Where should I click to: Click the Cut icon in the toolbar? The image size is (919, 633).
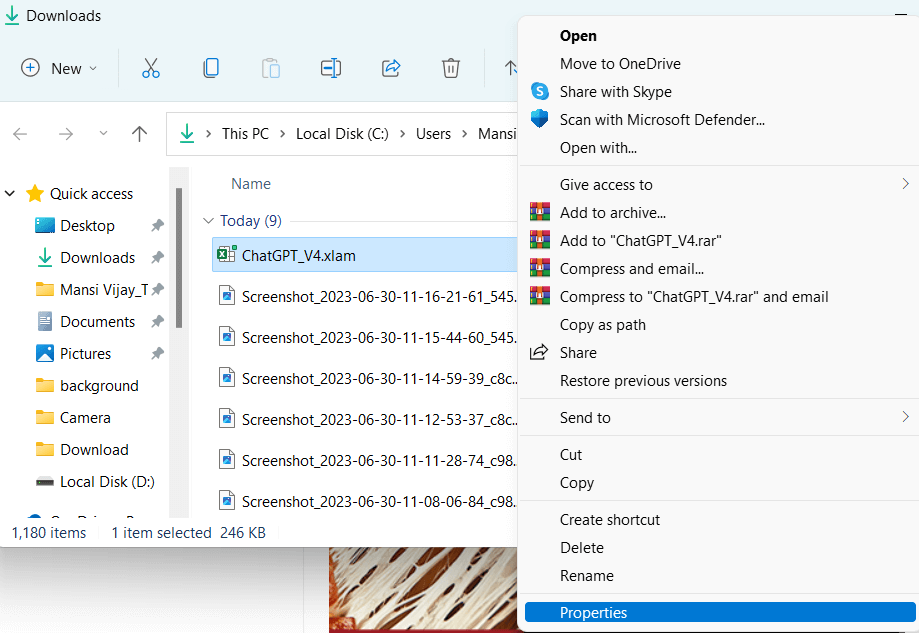click(151, 68)
